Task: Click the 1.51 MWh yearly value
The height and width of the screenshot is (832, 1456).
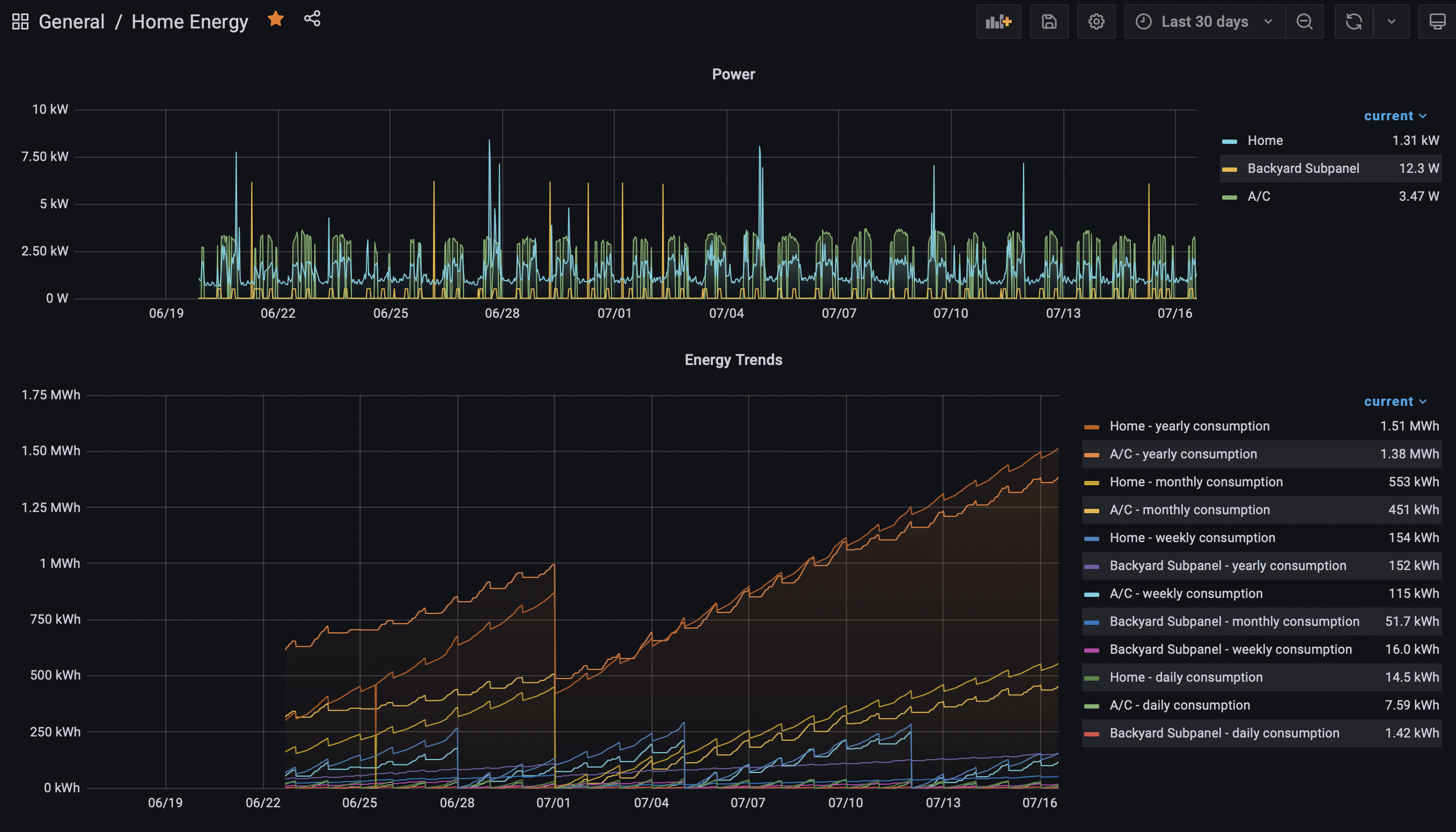Action: point(1409,426)
